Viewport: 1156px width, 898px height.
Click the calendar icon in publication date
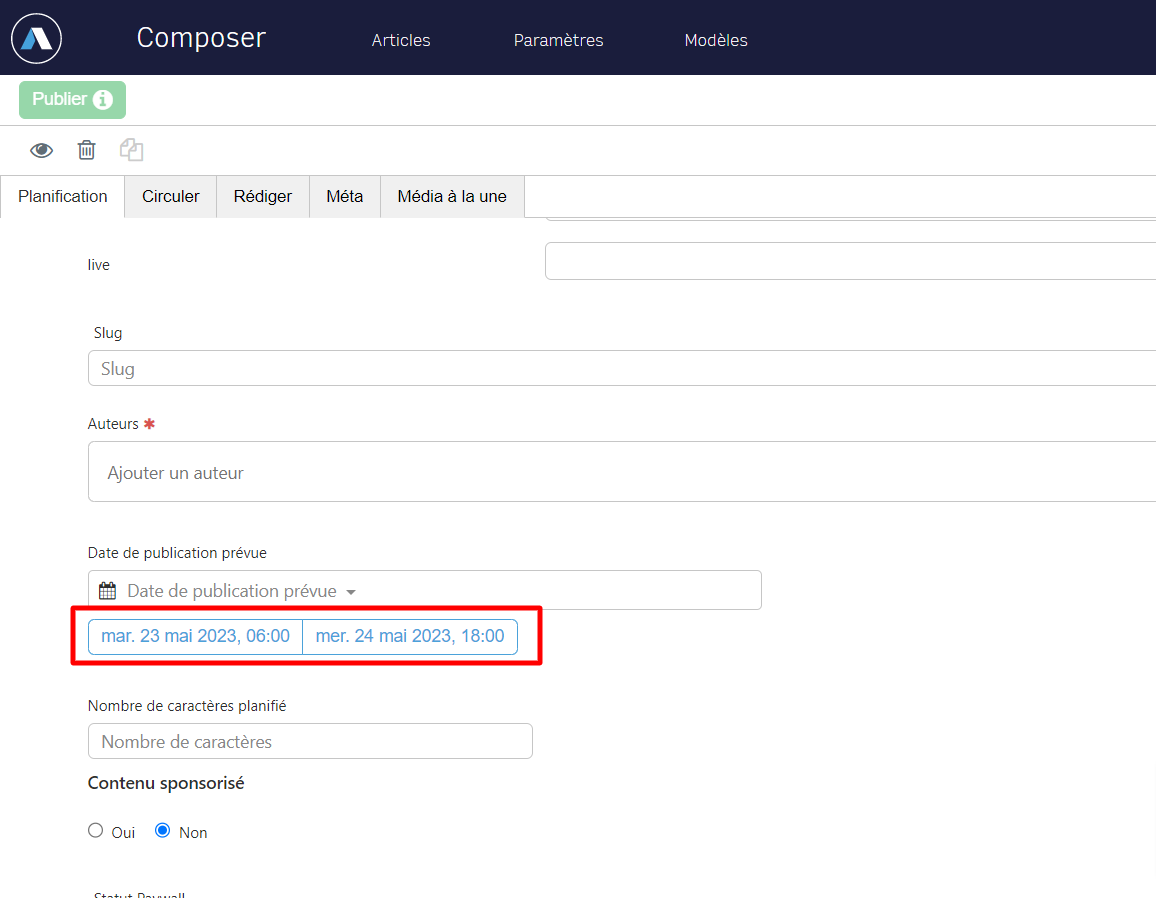tap(108, 591)
